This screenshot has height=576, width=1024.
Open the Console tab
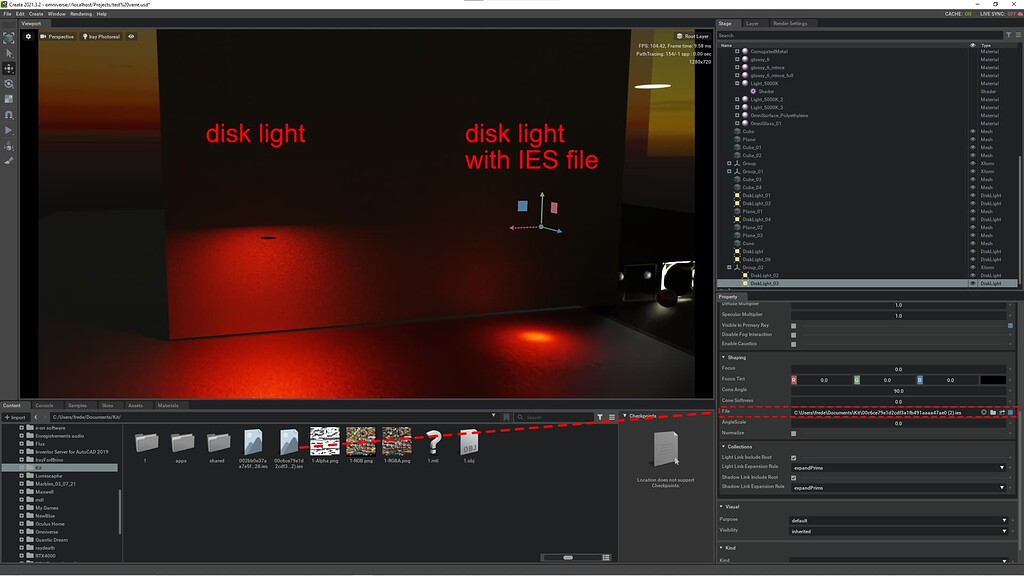point(45,406)
